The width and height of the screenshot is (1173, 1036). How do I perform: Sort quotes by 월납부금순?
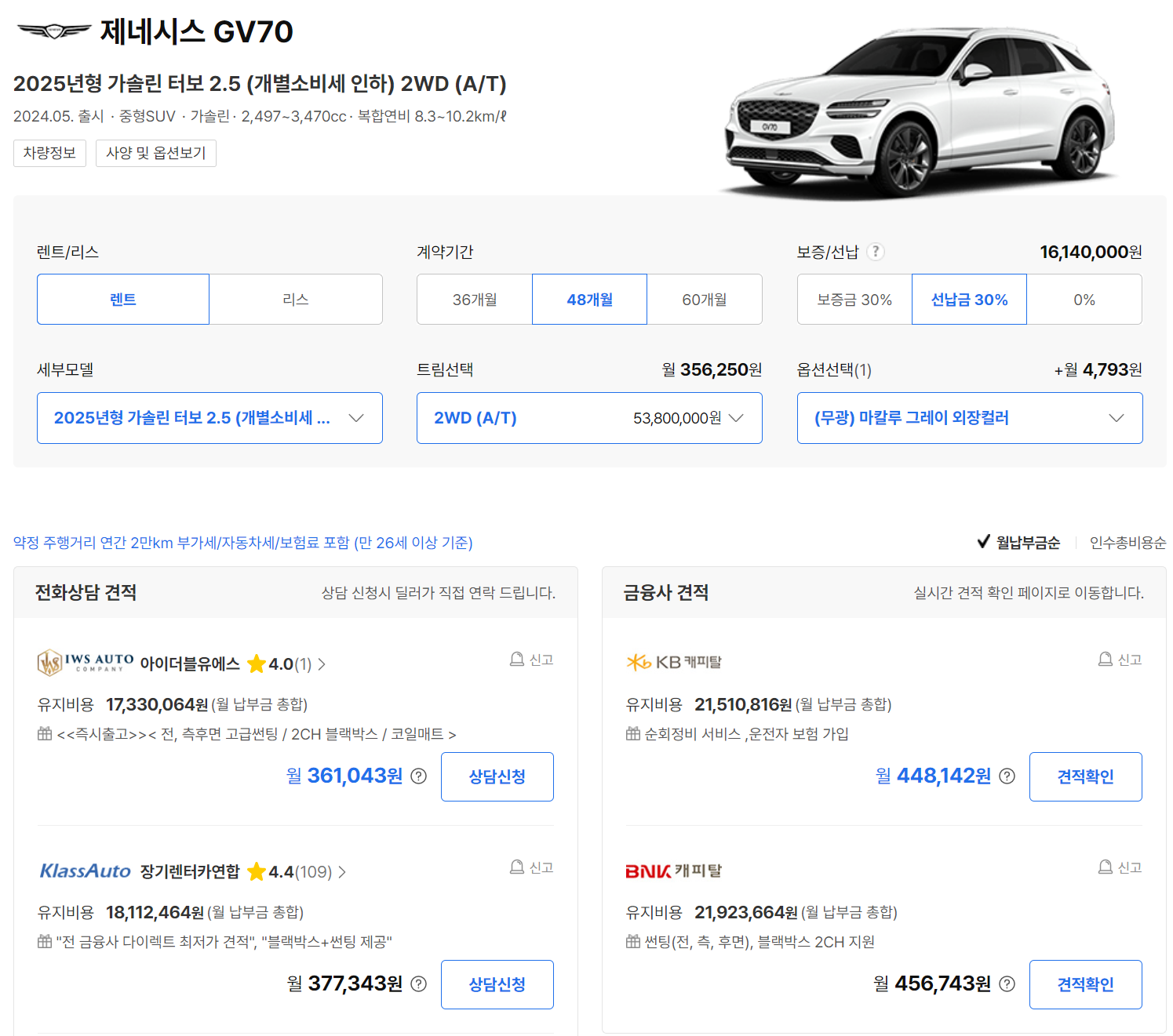pyautogui.click(x=1028, y=543)
